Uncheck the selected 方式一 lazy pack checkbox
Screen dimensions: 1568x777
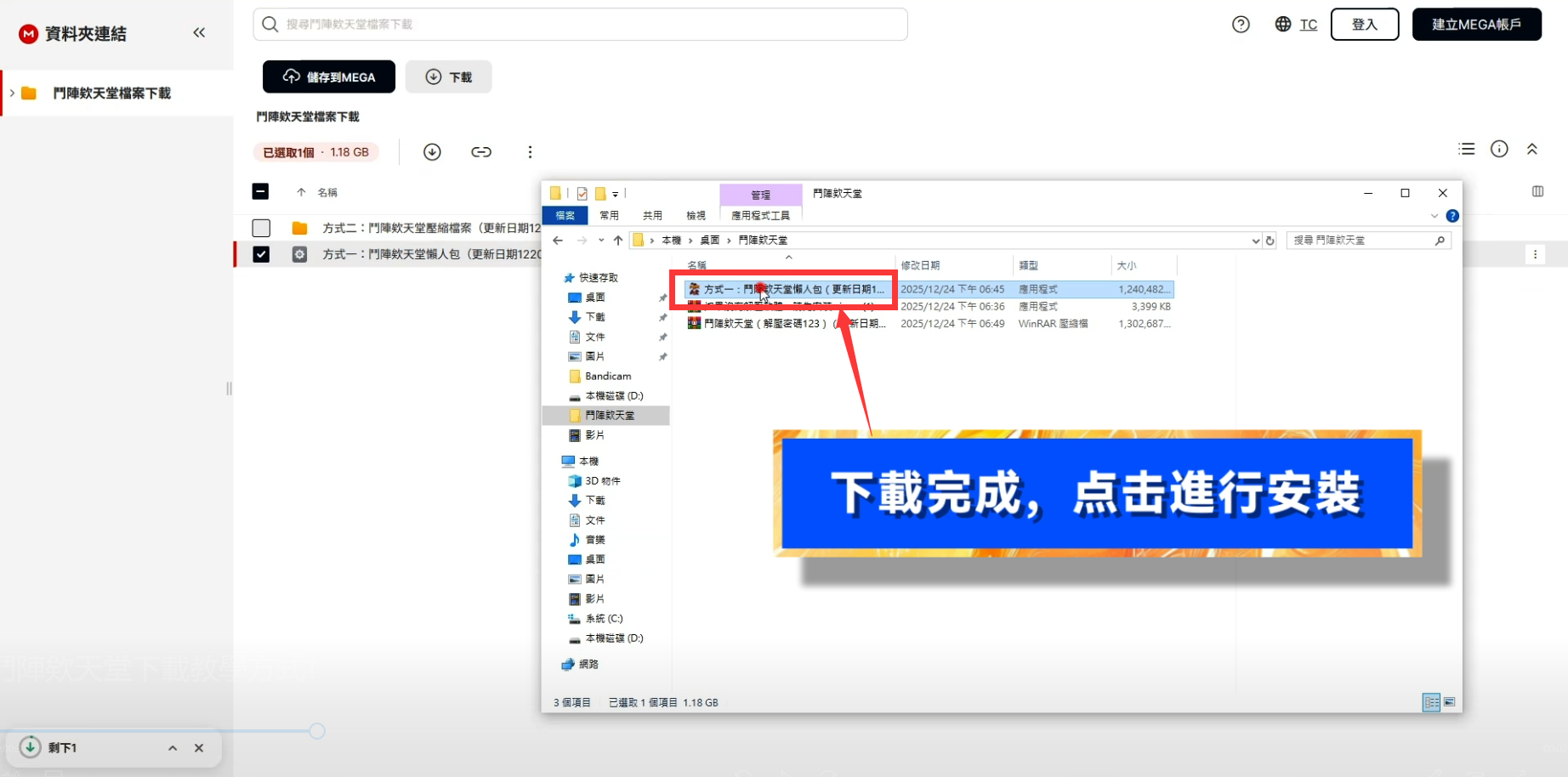coord(261,253)
